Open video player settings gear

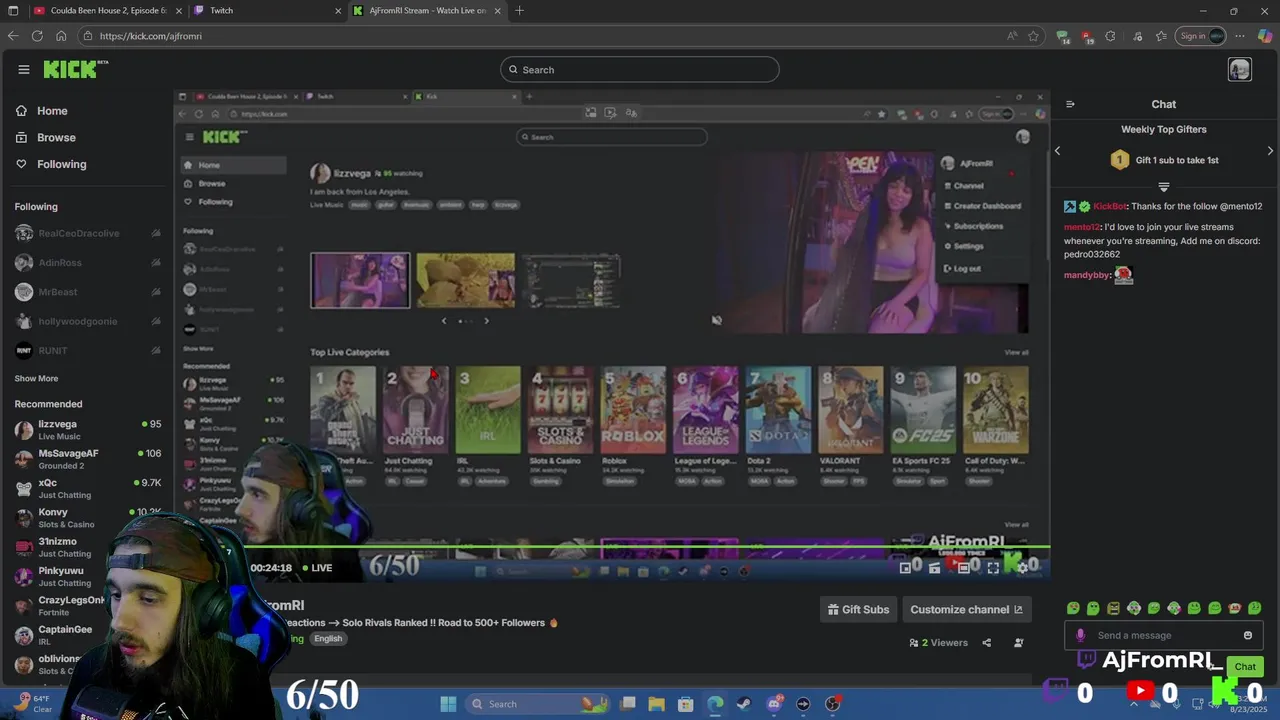coord(1022,567)
